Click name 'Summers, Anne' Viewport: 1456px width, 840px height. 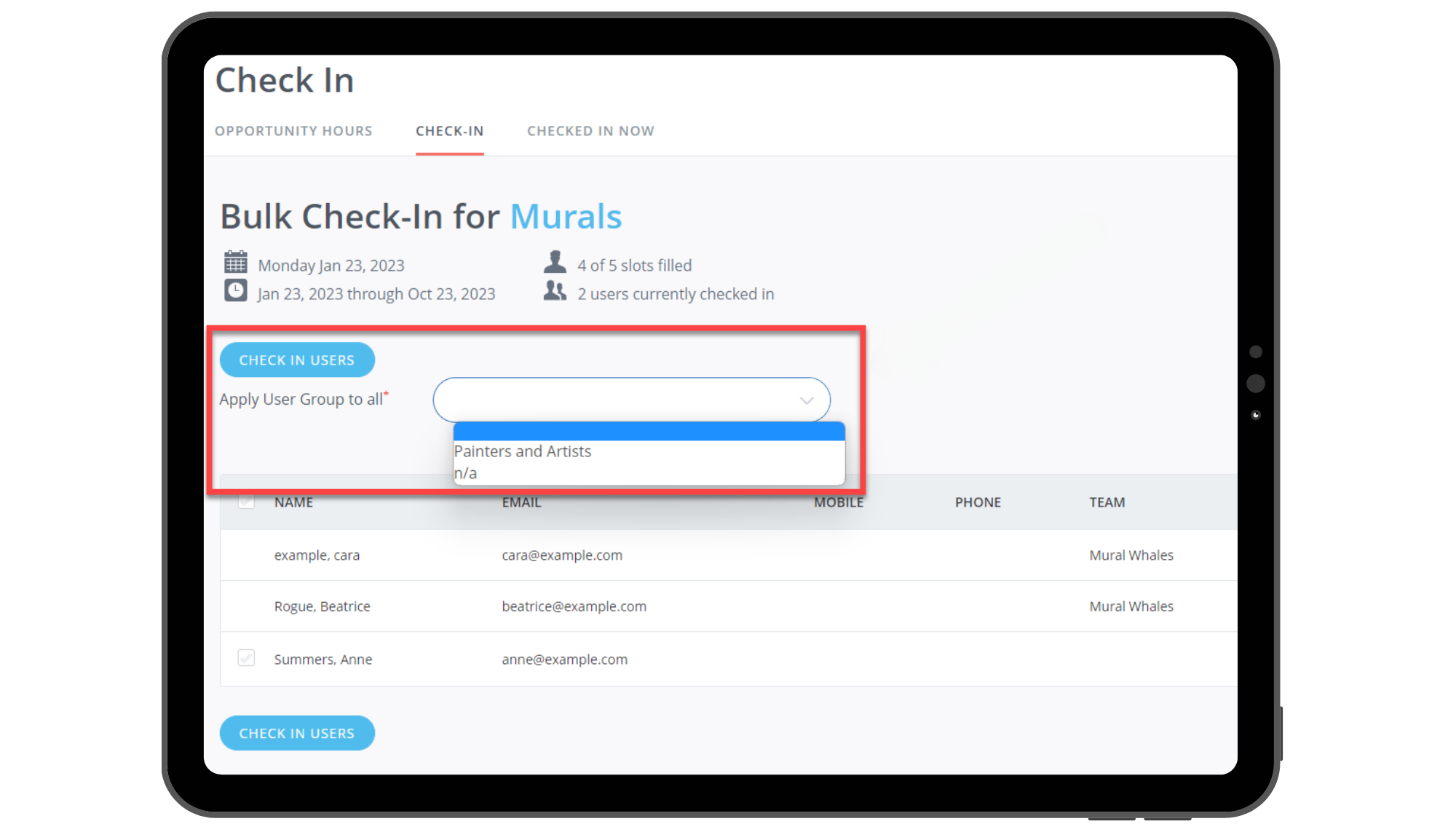(x=323, y=659)
